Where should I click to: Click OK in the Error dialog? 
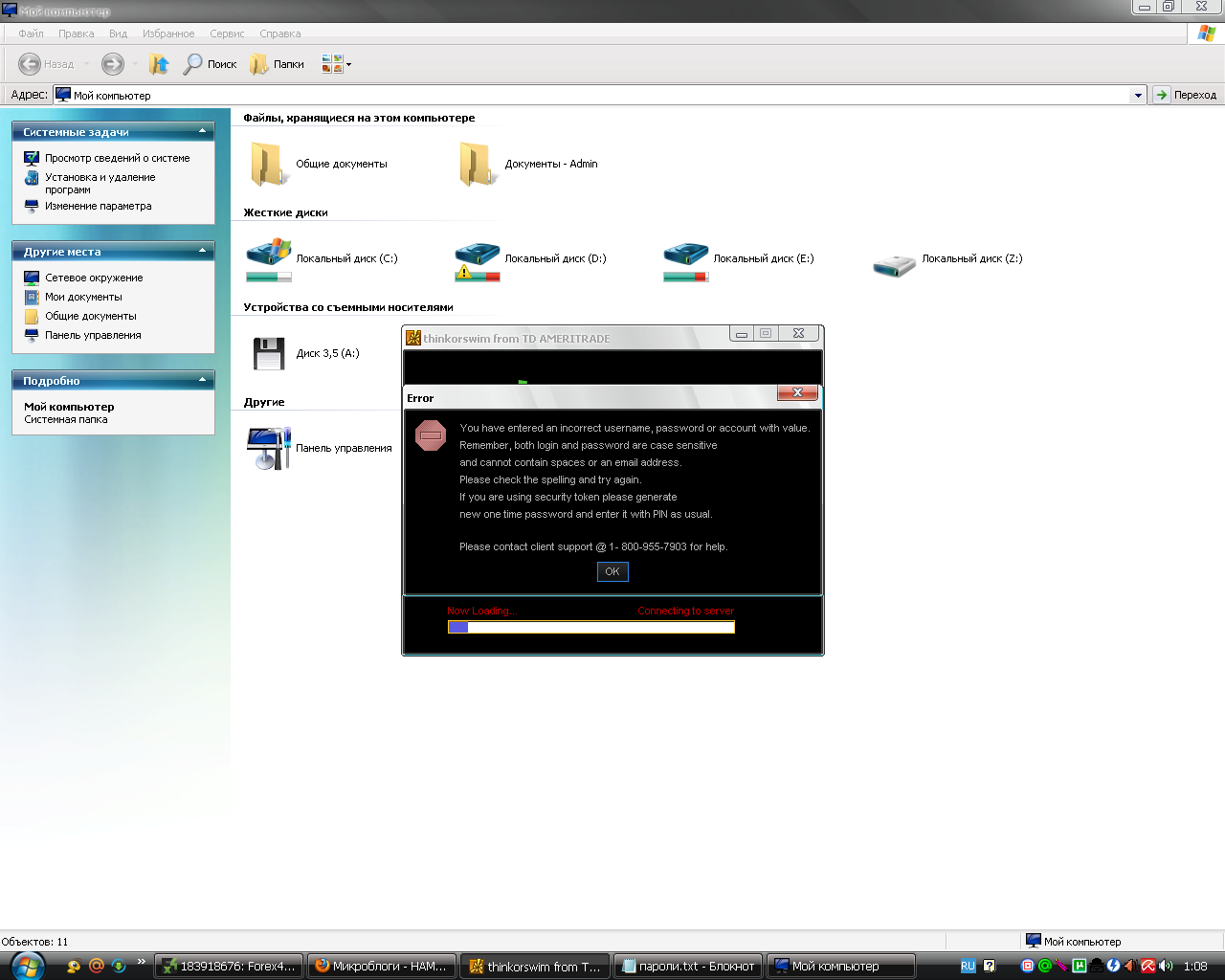(x=612, y=571)
